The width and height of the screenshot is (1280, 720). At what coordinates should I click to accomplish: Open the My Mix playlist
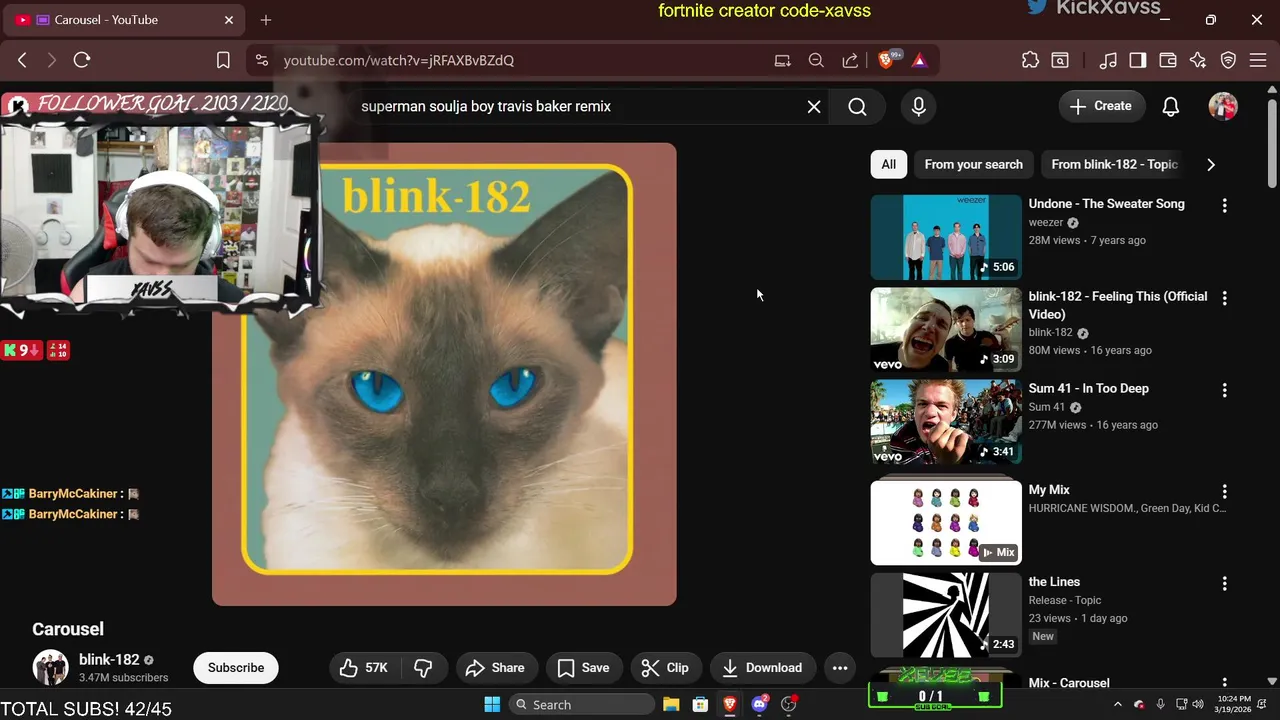pyautogui.click(x=946, y=522)
